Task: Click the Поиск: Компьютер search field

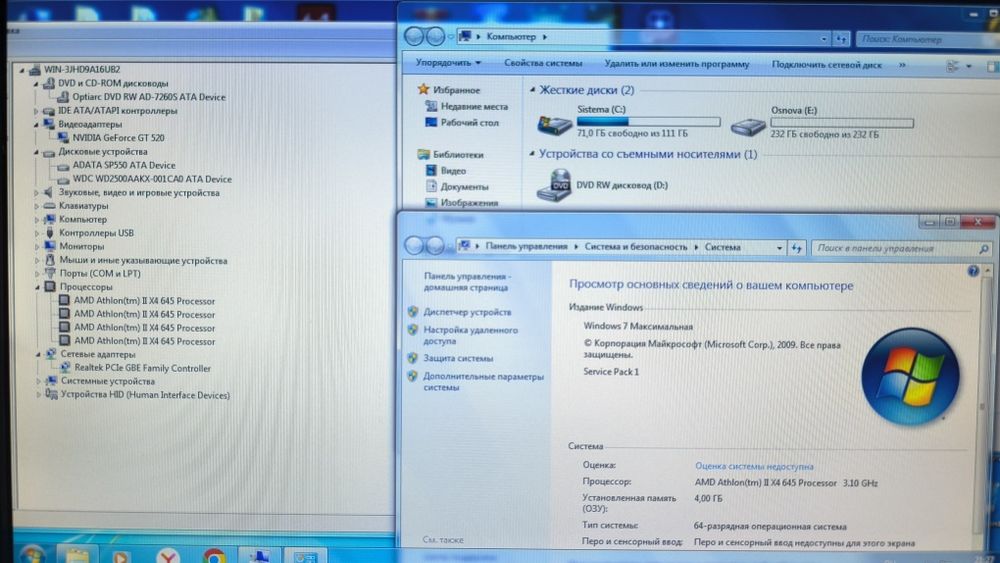Action: [x=927, y=40]
